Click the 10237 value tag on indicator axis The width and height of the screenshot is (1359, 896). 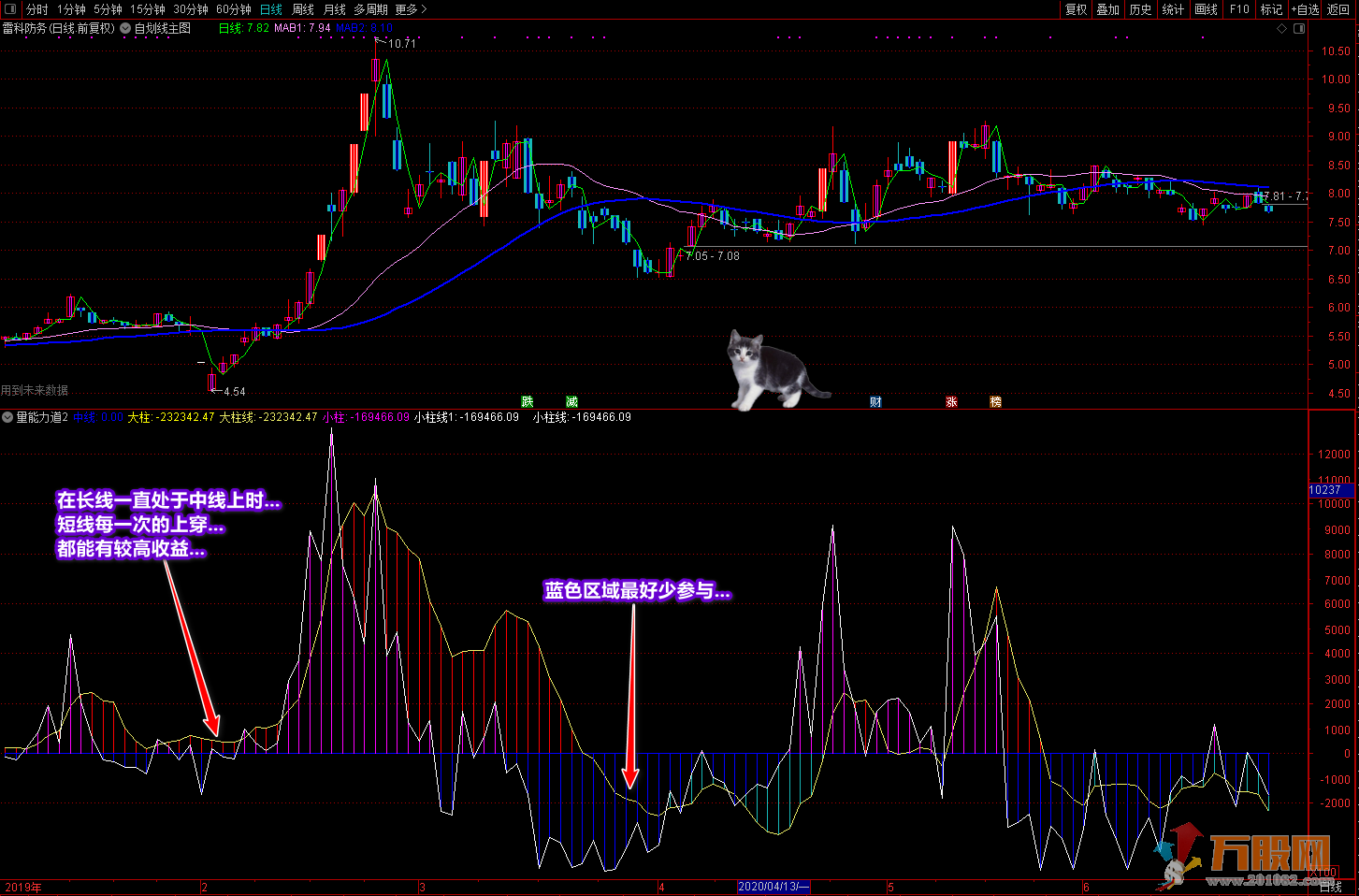tap(1332, 490)
